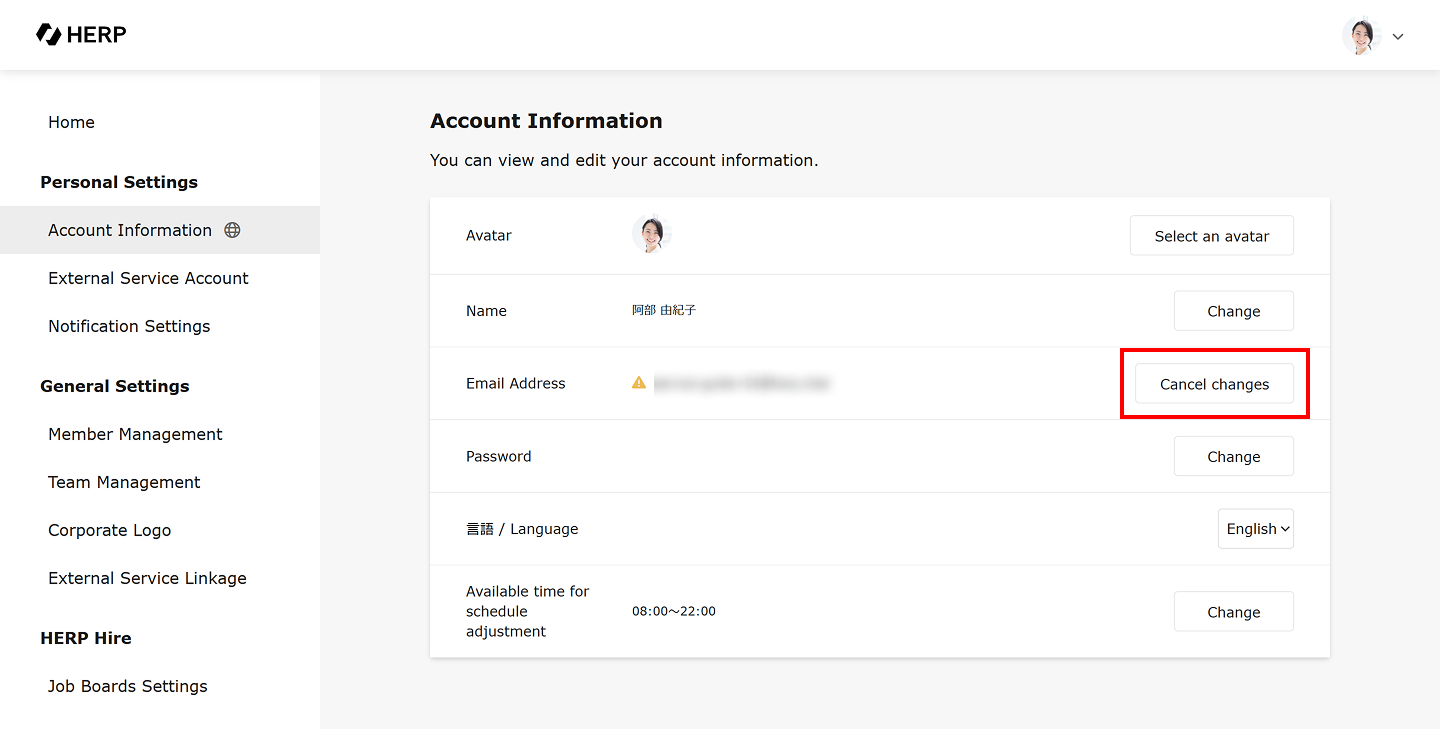This screenshot has height=729, width=1440.
Task: Click Change button for Name
Action: (x=1233, y=311)
